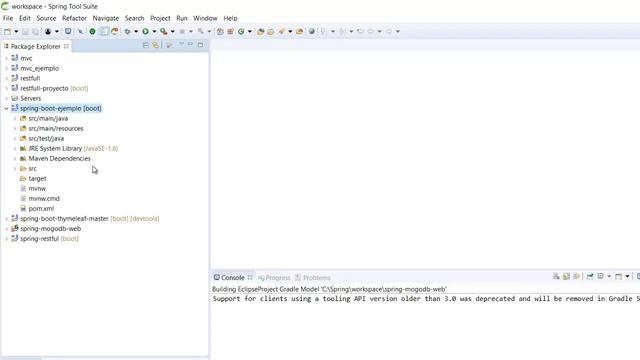
Task: Maximize the Package Explorer view
Action: coord(200,44)
